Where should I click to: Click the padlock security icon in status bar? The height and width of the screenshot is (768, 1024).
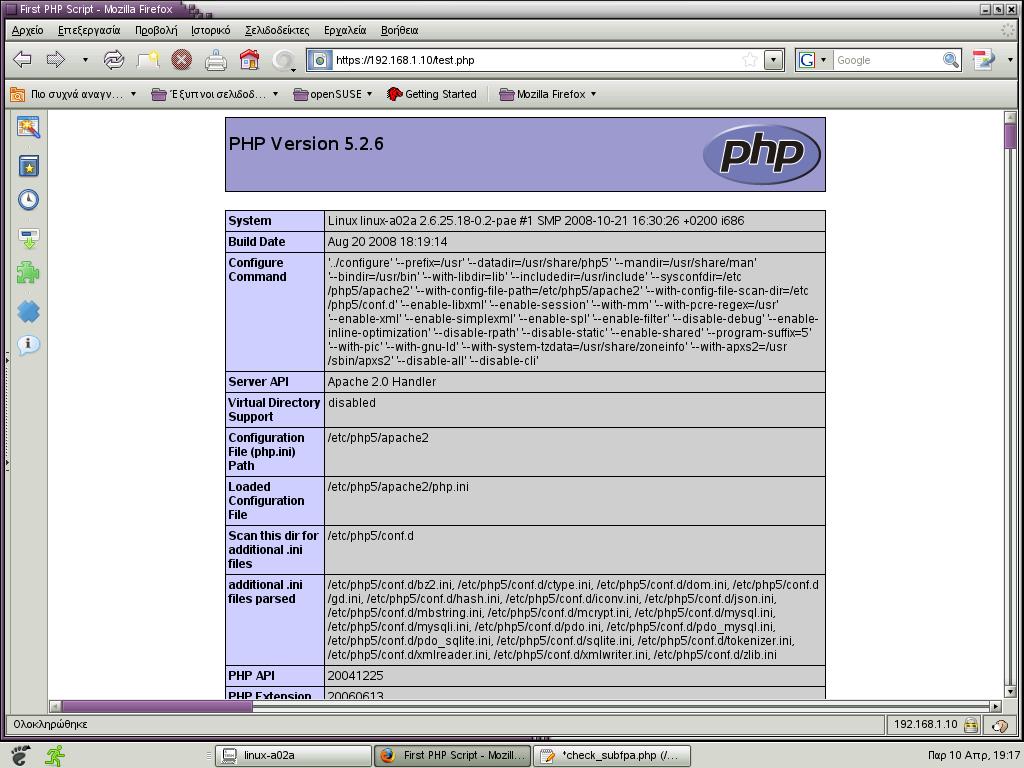971,724
